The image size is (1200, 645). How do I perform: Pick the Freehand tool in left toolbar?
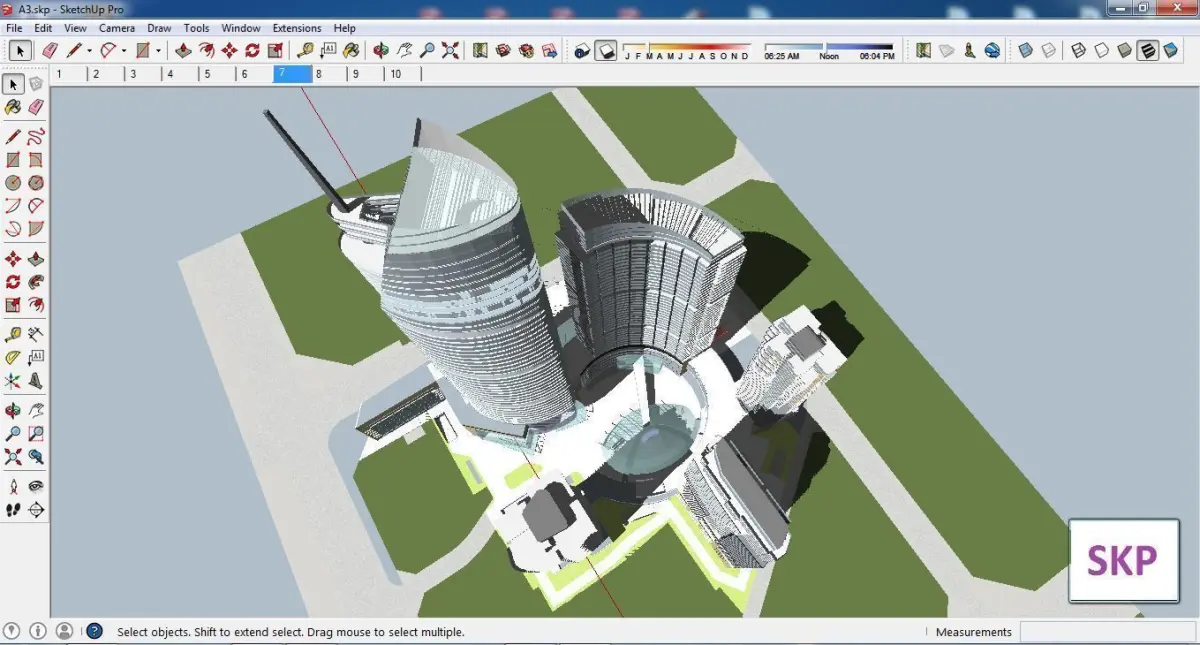(x=36, y=136)
